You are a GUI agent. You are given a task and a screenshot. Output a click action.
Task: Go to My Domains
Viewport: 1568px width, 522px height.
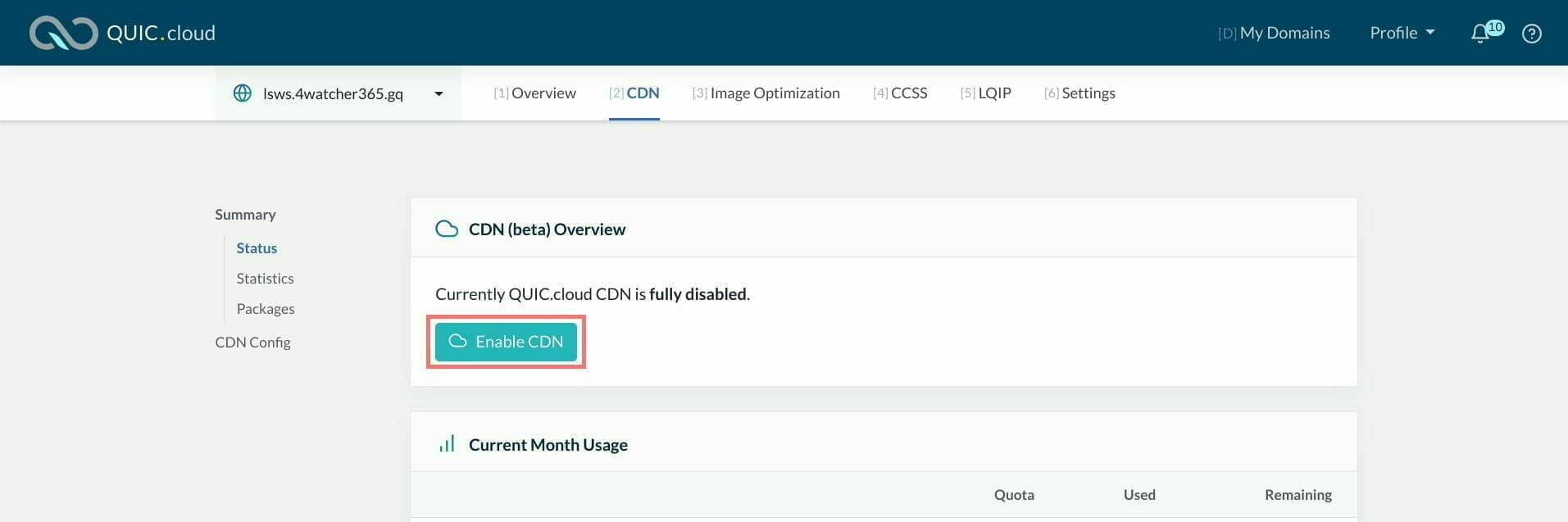pos(1274,33)
